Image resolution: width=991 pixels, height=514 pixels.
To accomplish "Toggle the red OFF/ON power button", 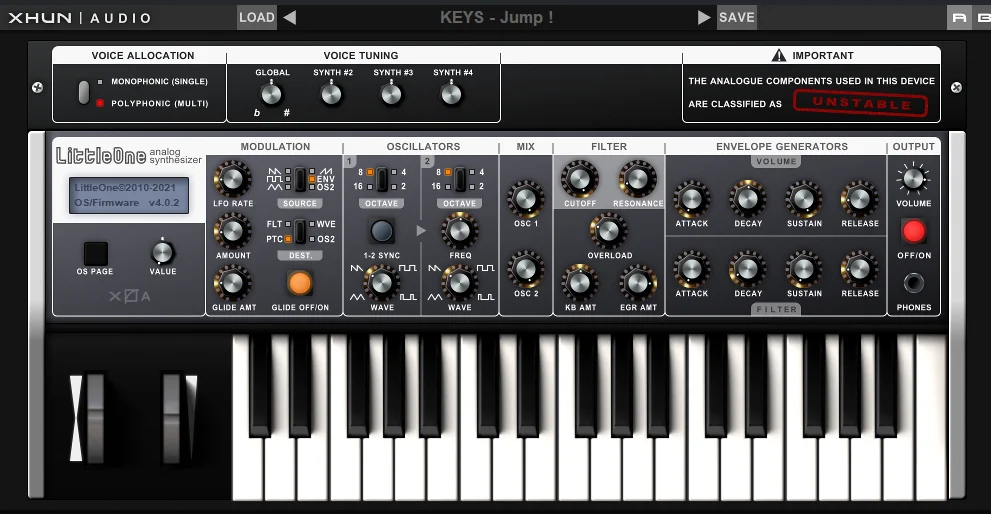I will [913, 231].
